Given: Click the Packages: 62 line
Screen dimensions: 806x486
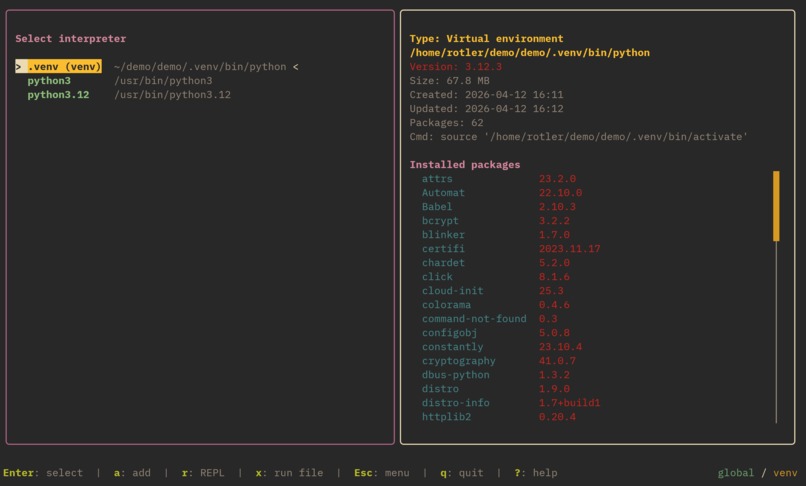Looking at the screenshot, I should pos(446,122).
